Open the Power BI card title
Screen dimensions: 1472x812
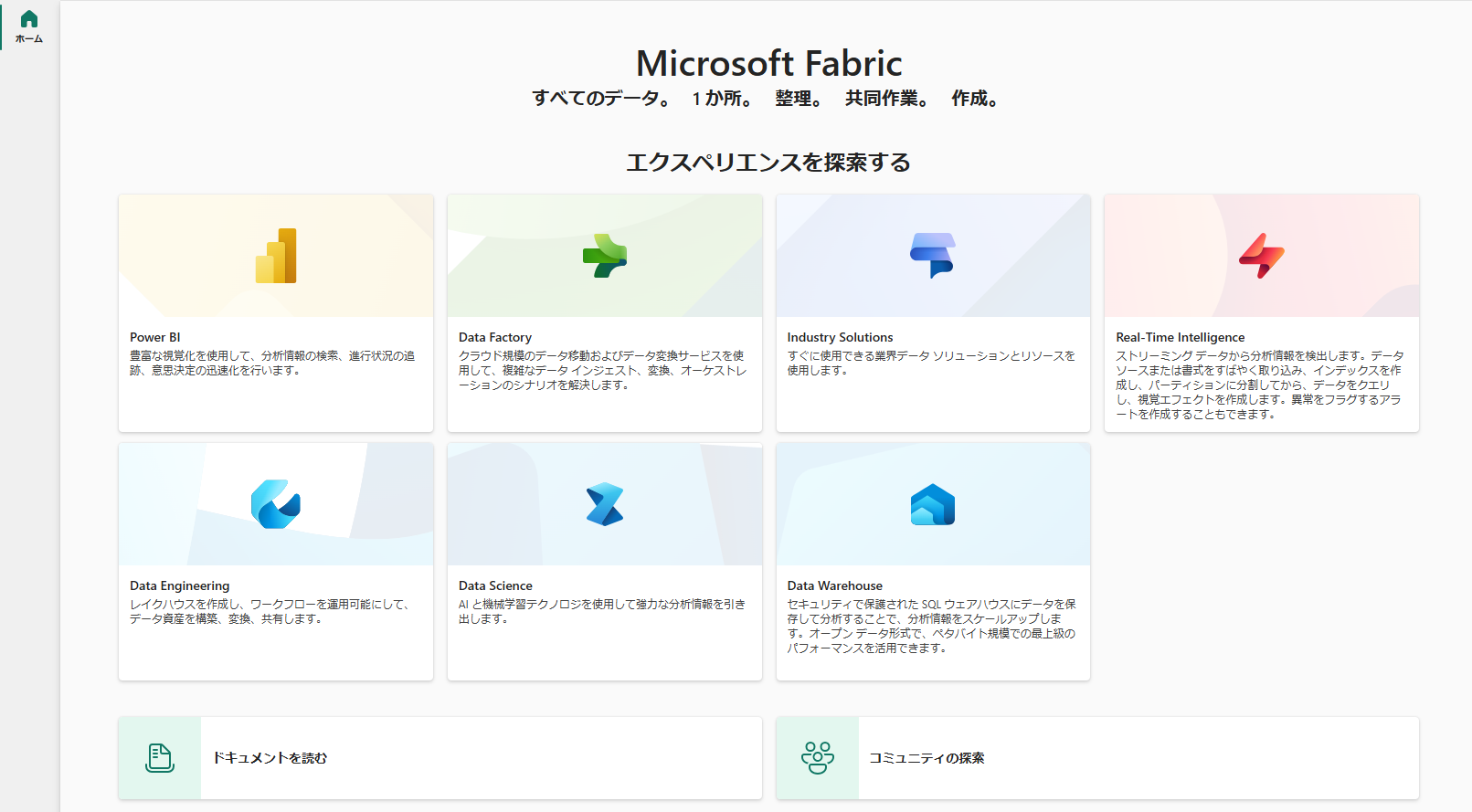pyautogui.click(x=155, y=337)
